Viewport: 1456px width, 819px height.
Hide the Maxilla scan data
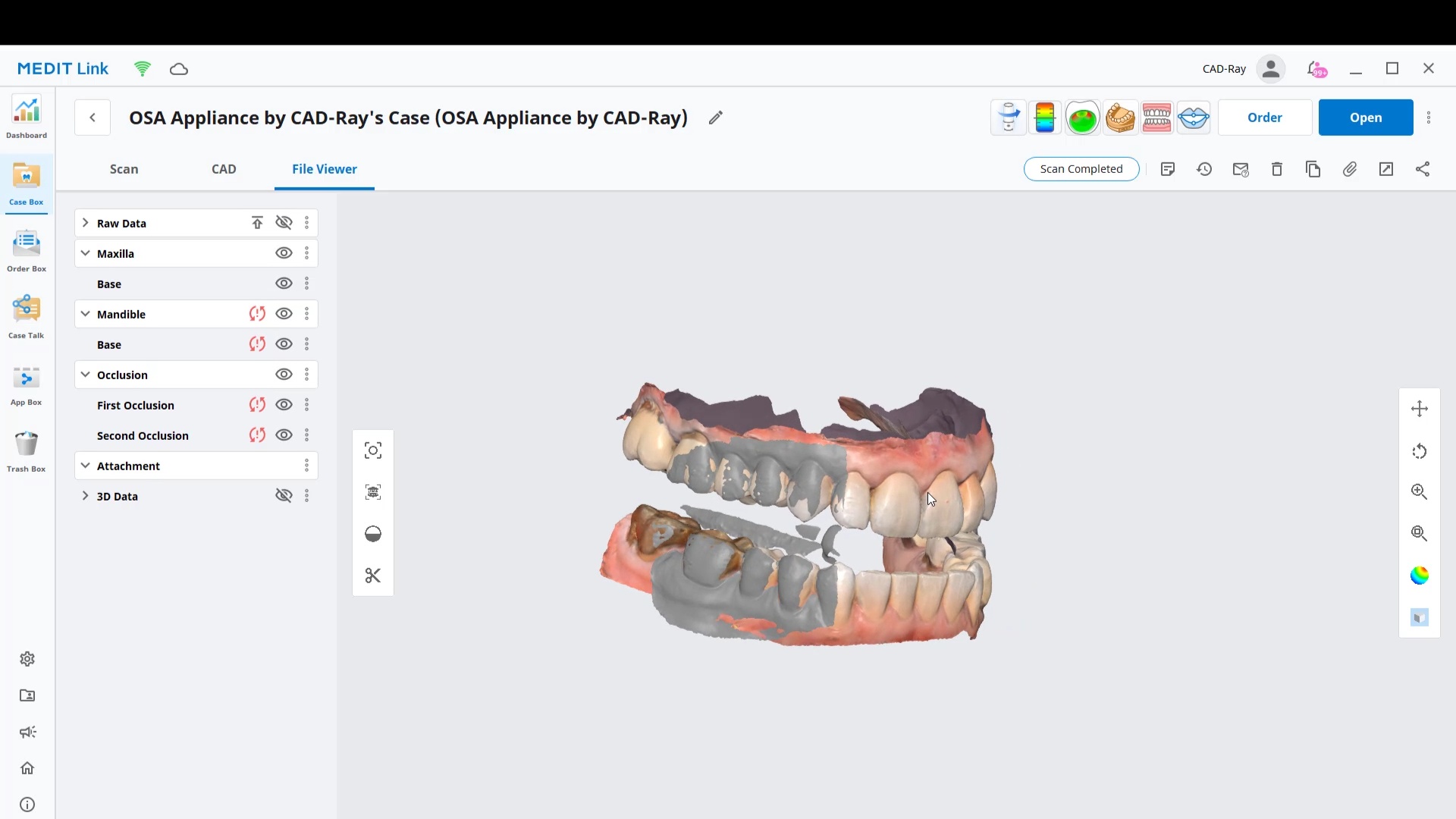[x=284, y=253]
